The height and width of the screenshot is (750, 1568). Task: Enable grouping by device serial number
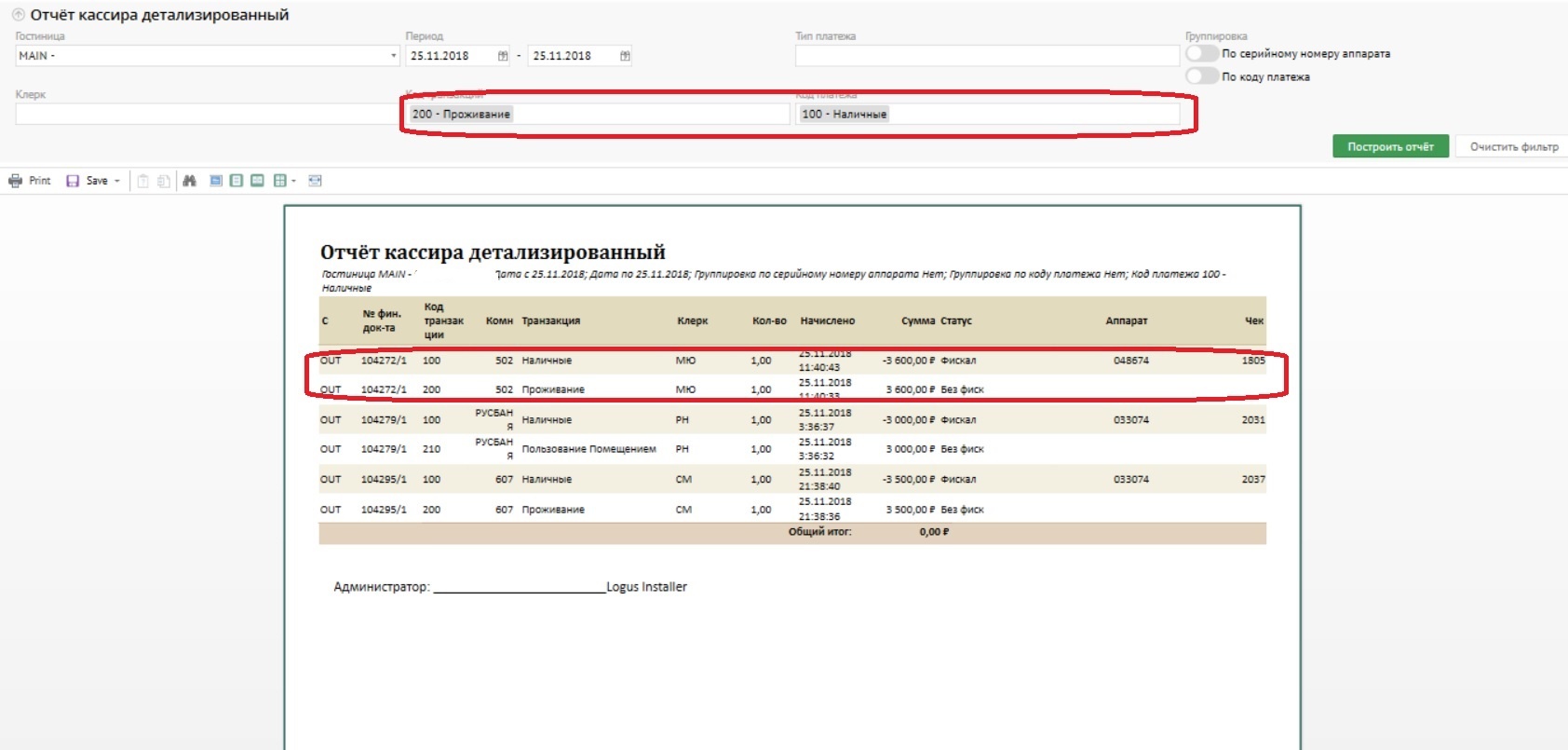(x=1201, y=54)
